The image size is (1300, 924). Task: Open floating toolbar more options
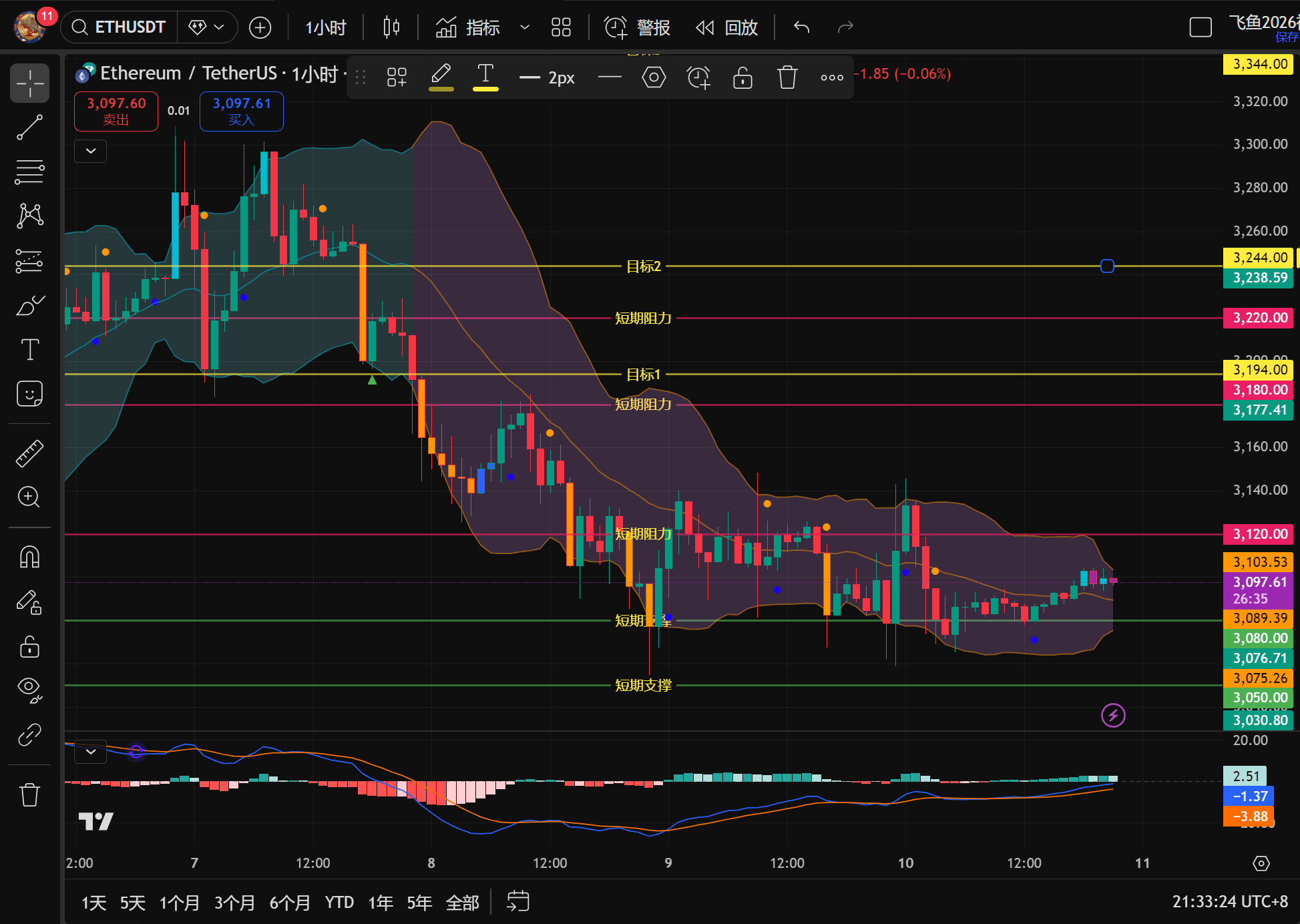tap(831, 77)
